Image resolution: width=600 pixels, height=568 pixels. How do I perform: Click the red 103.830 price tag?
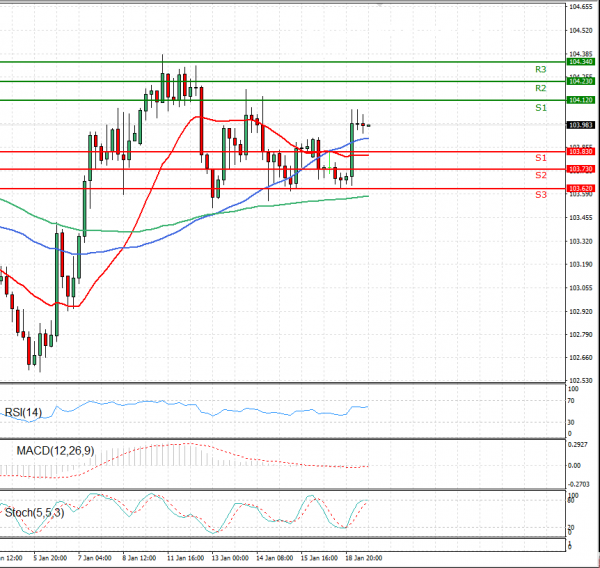pyautogui.click(x=581, y=152)
